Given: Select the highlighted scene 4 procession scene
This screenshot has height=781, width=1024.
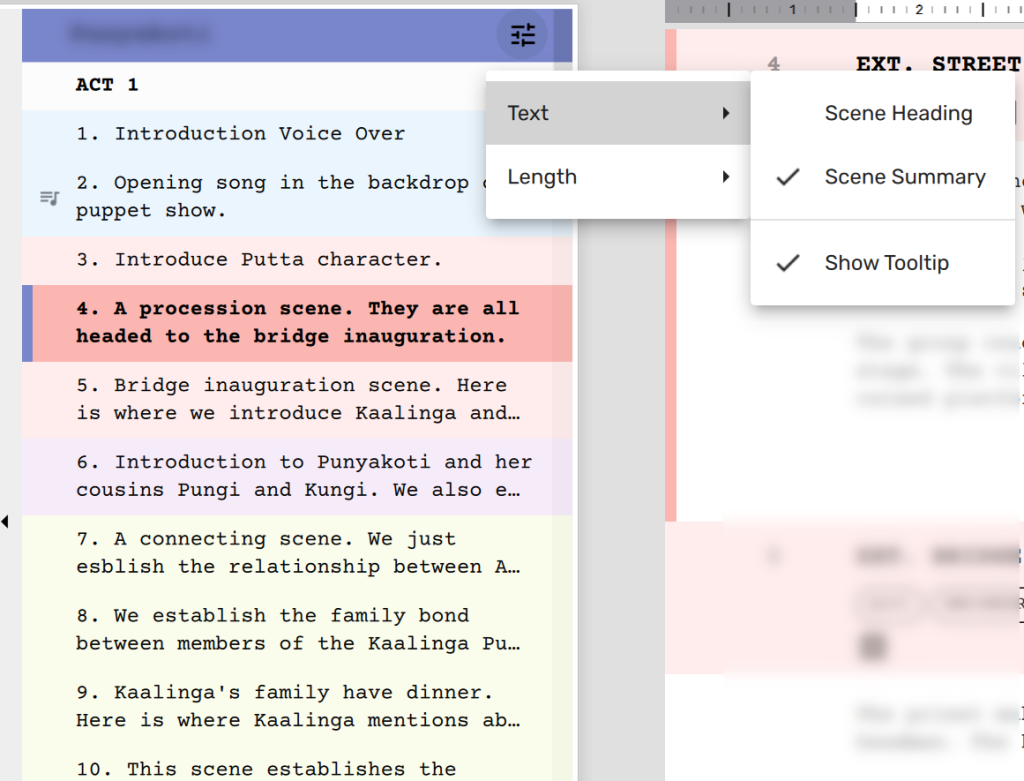Looking at the screenshot, I should click(297, 322).
